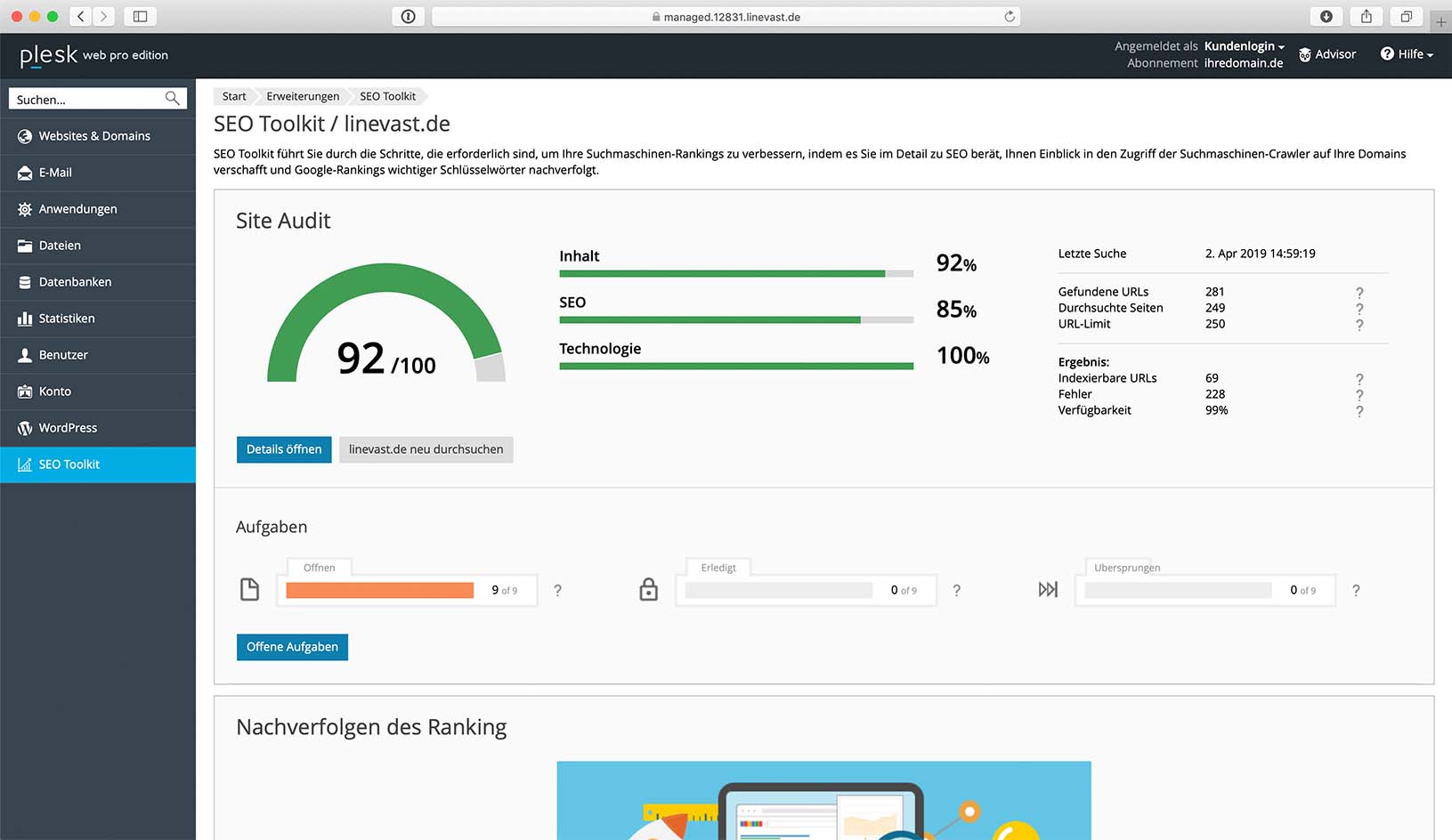Screen dimensions: 1452x840
Task: Click the privacy report shield icon
Action: [408, 16]
